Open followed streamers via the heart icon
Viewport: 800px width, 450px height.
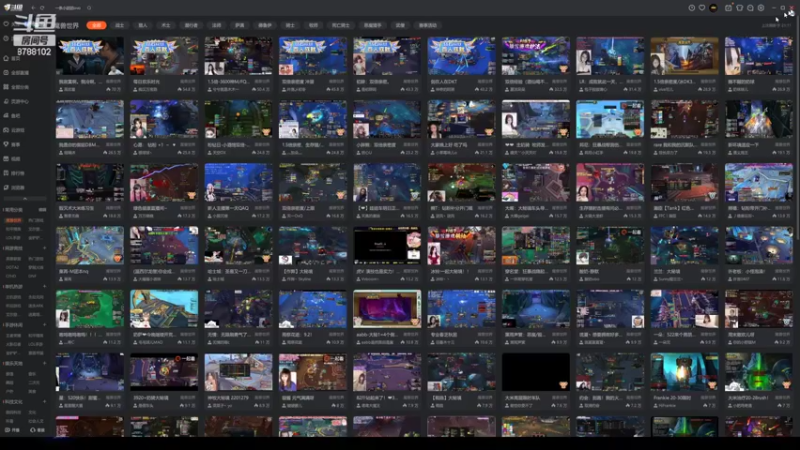pyautogui.click(x=702, y=8)
